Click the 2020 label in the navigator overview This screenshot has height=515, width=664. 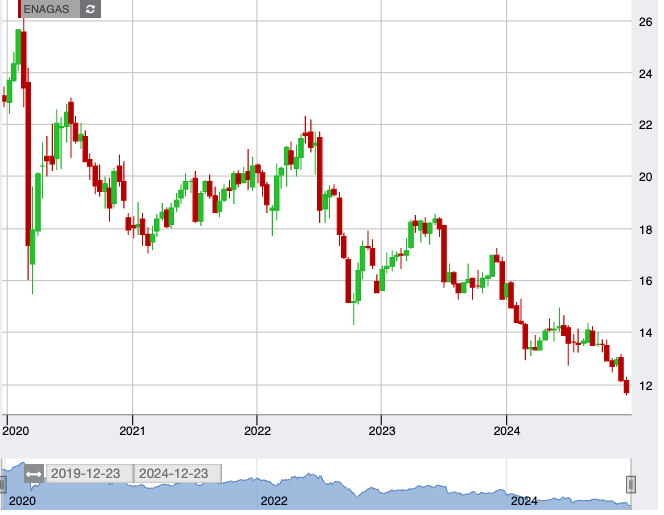click(22, 501)
